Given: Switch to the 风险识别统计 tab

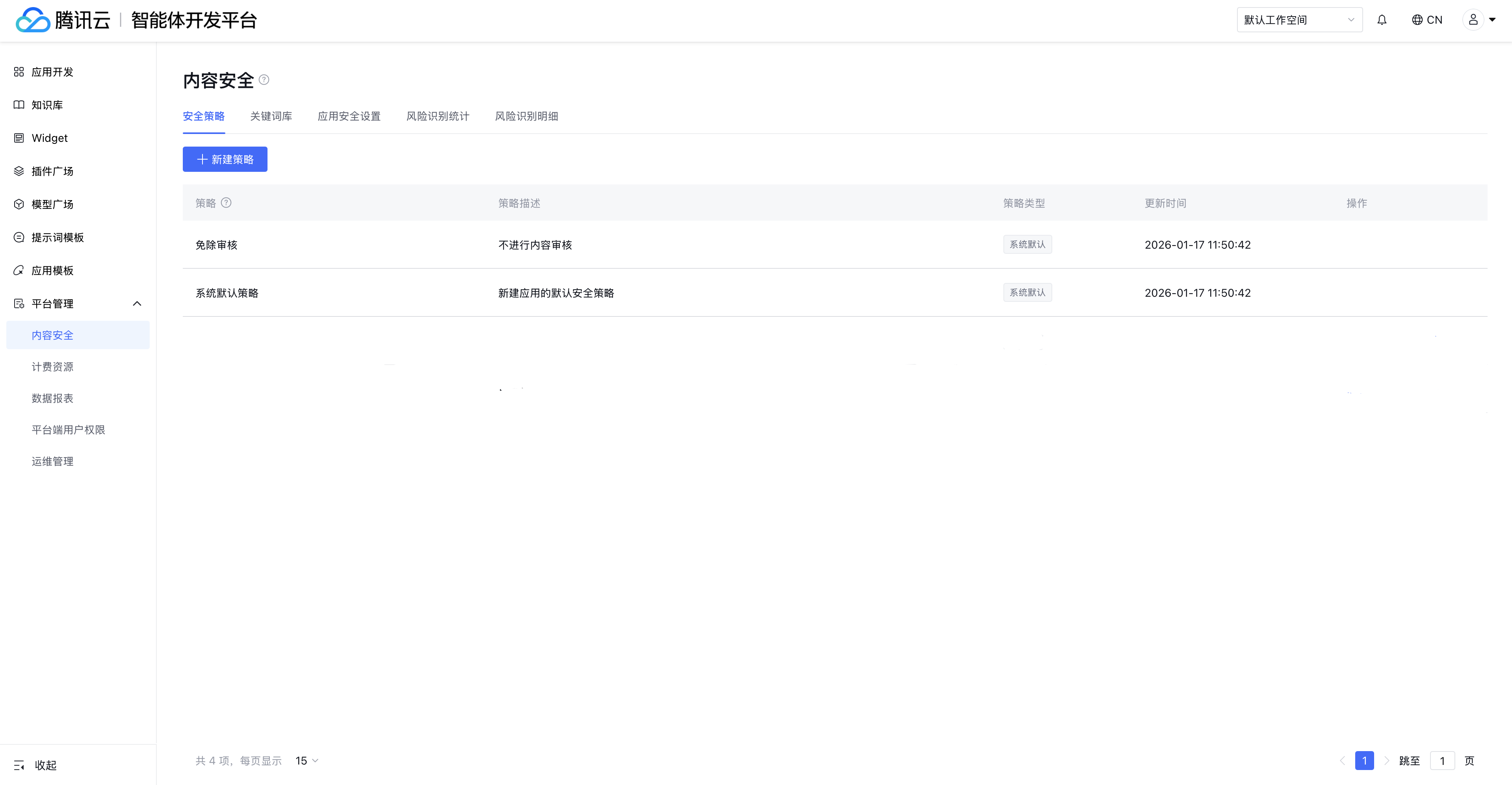Looking at the screenshot, I should pyautogui.click(x=437, y=116).
